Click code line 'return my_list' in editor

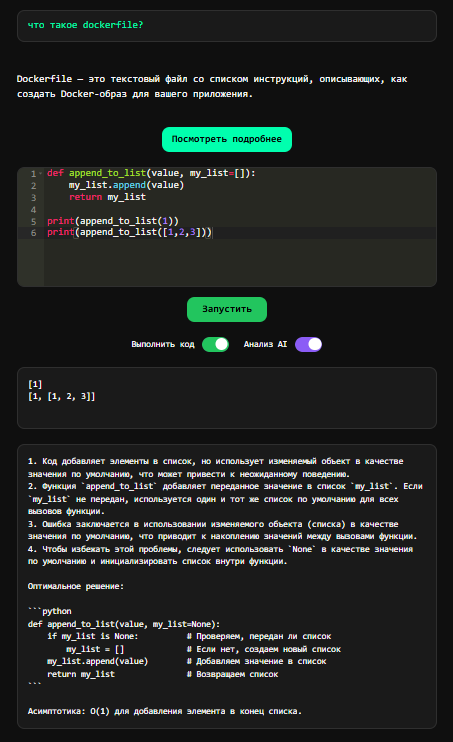[107, 197]
